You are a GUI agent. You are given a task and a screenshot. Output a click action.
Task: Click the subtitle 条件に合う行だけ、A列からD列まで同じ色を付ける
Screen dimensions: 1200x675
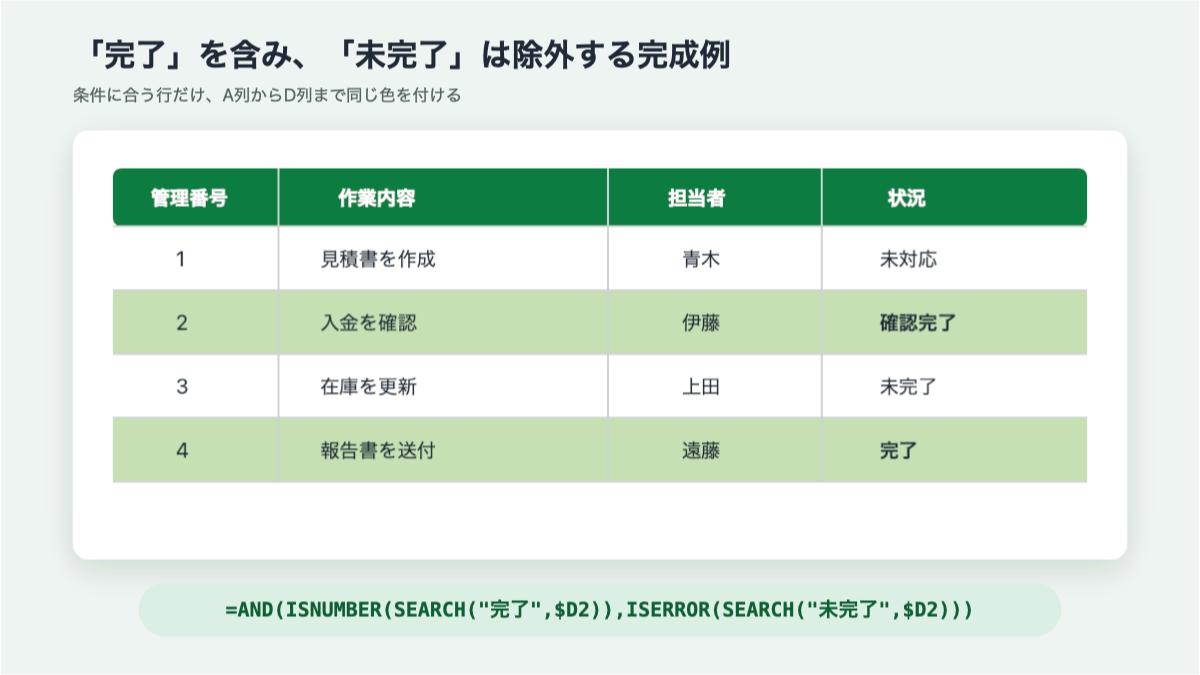(266, 97)
